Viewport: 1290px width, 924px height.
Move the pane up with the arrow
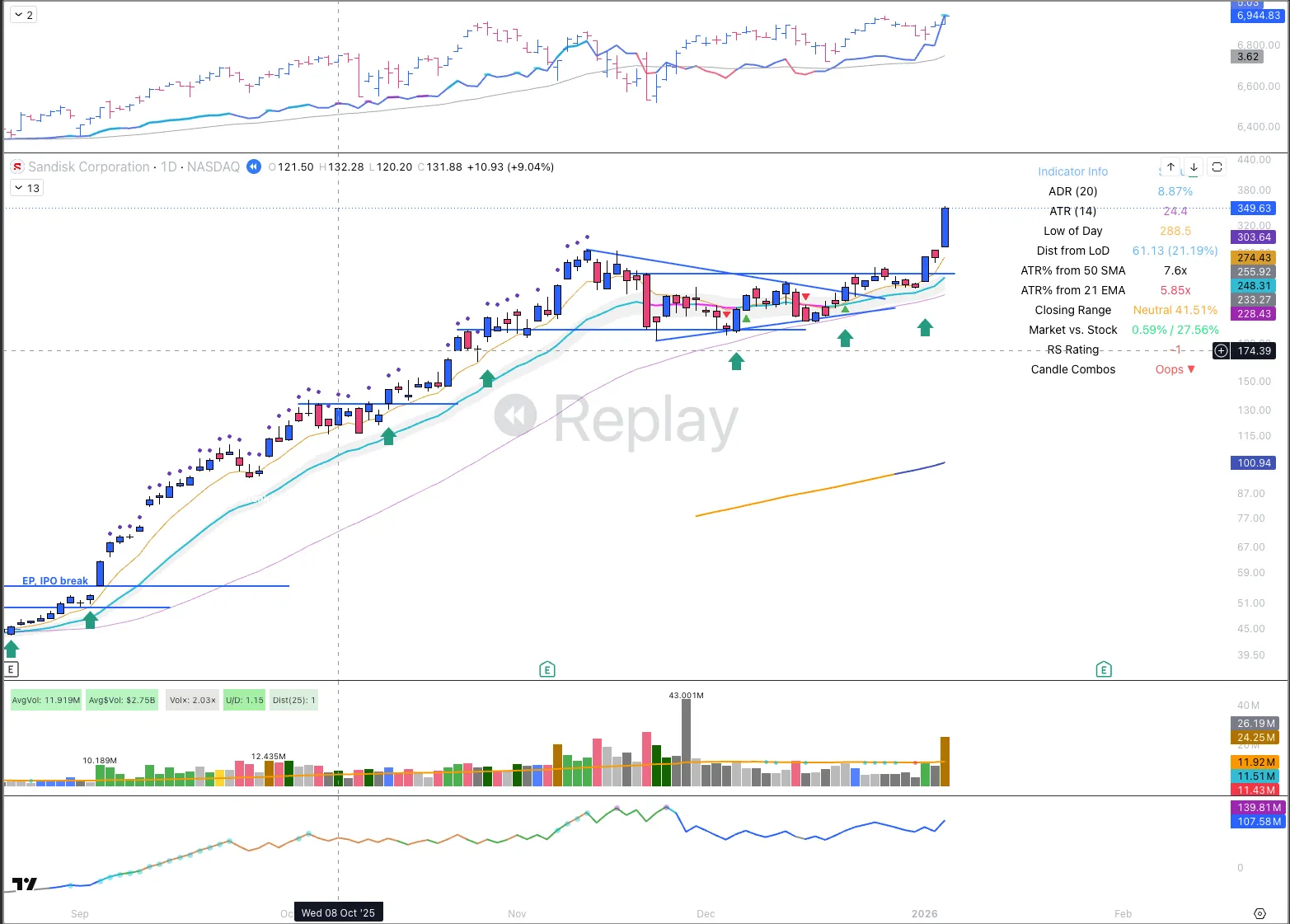pos(1170,167)
